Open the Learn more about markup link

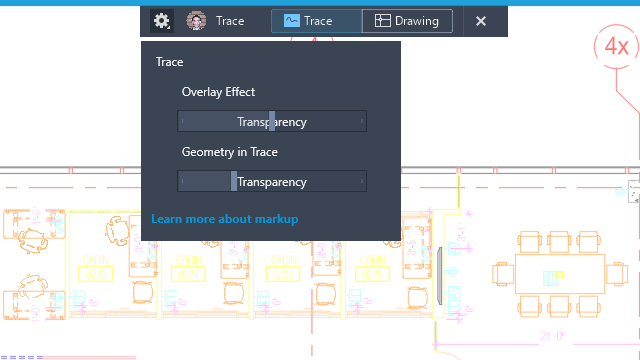click(224, 219)
